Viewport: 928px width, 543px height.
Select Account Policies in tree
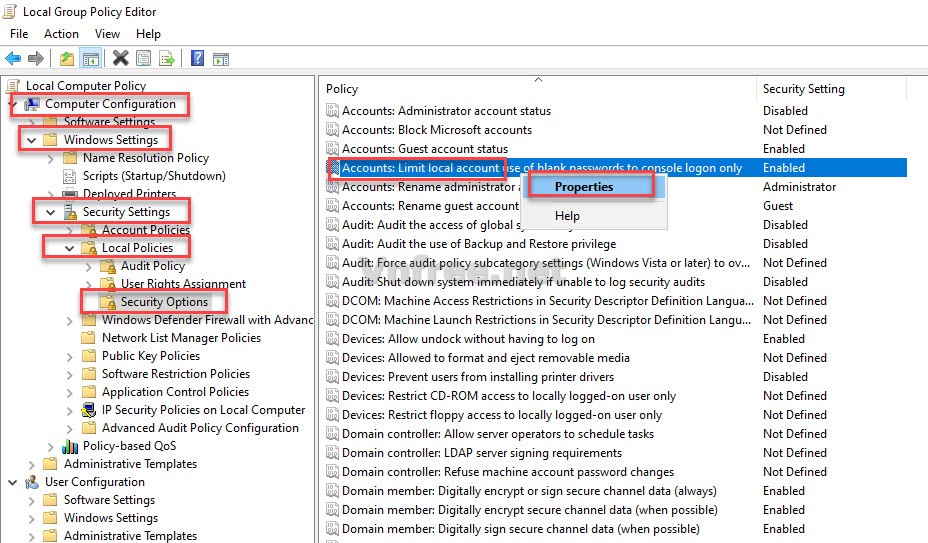tap(146, 230)
